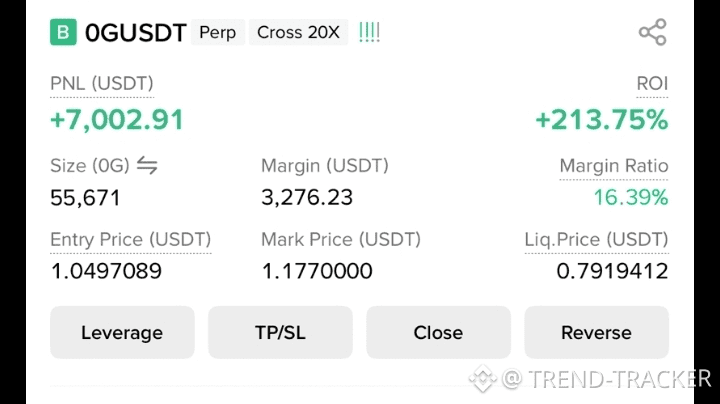This screenshot has width=720, height=404.
Task: Tap the Perp contract type tag
Action: click(218, 32)
